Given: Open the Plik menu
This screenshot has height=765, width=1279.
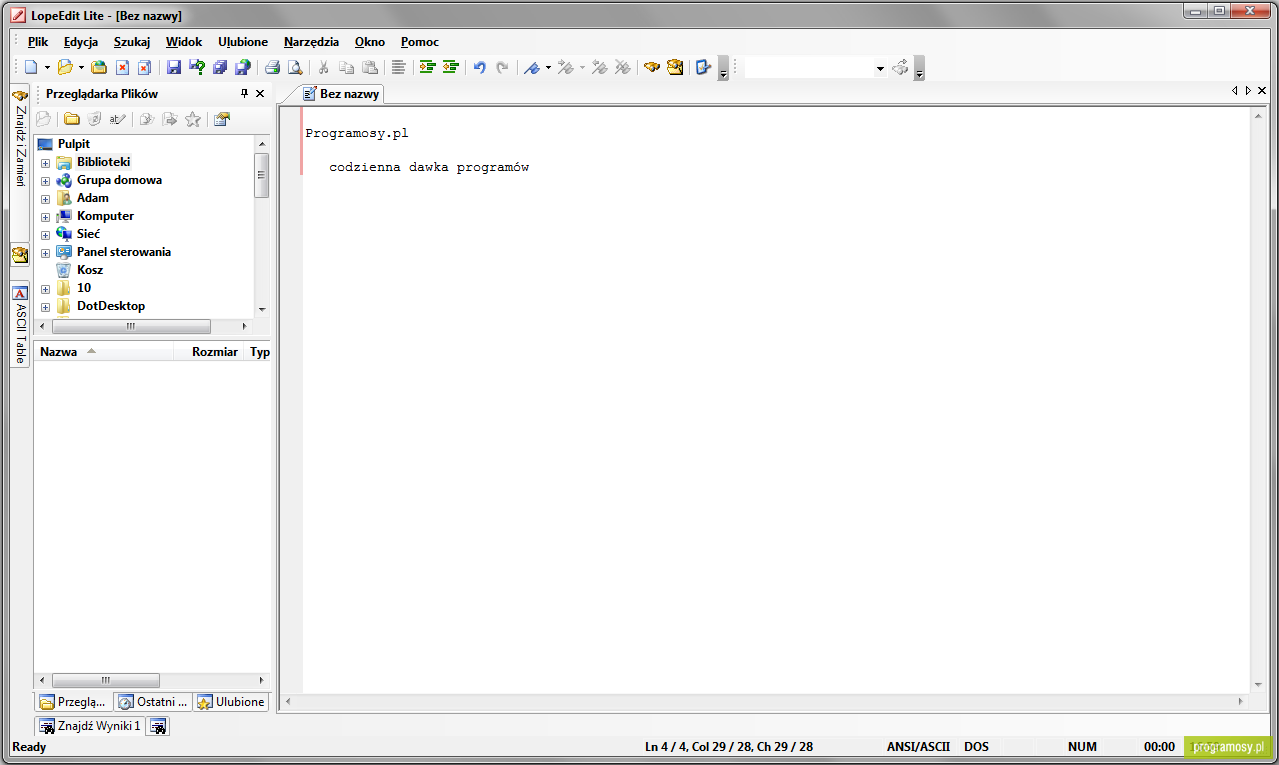Looking at the screenshot, I should pos(38,42).
